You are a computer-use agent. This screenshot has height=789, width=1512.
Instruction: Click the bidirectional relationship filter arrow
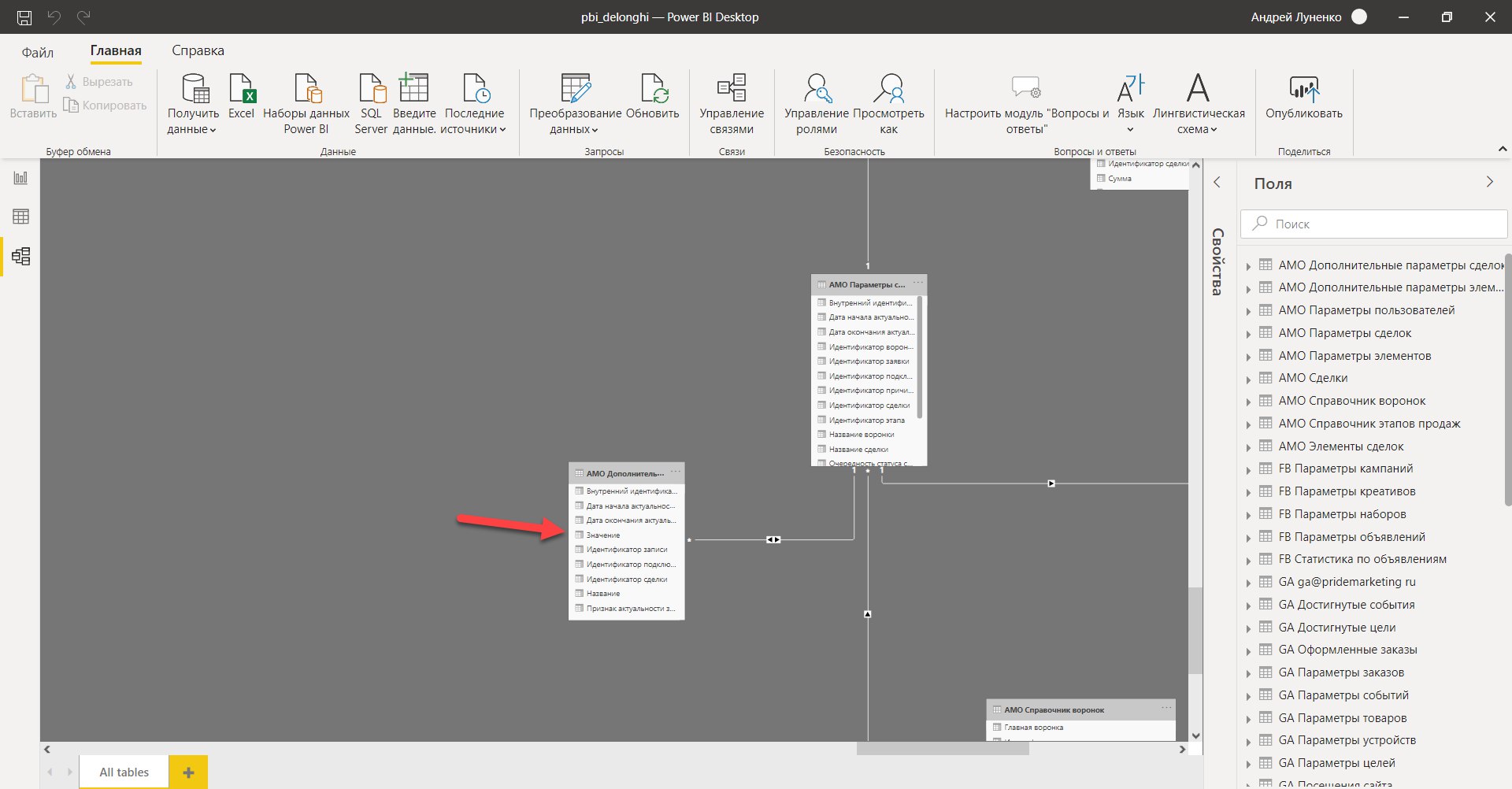[x=774, y=539]
